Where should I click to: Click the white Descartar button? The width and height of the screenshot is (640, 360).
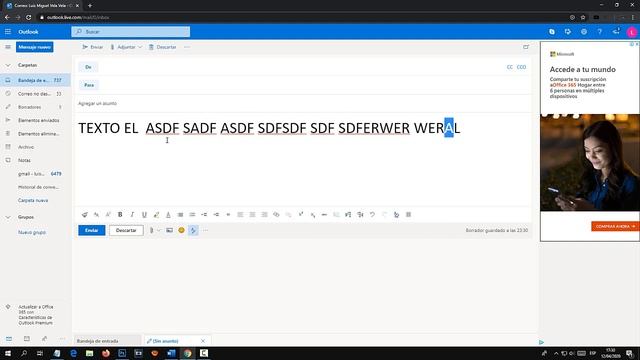click(x=126, y=230)
